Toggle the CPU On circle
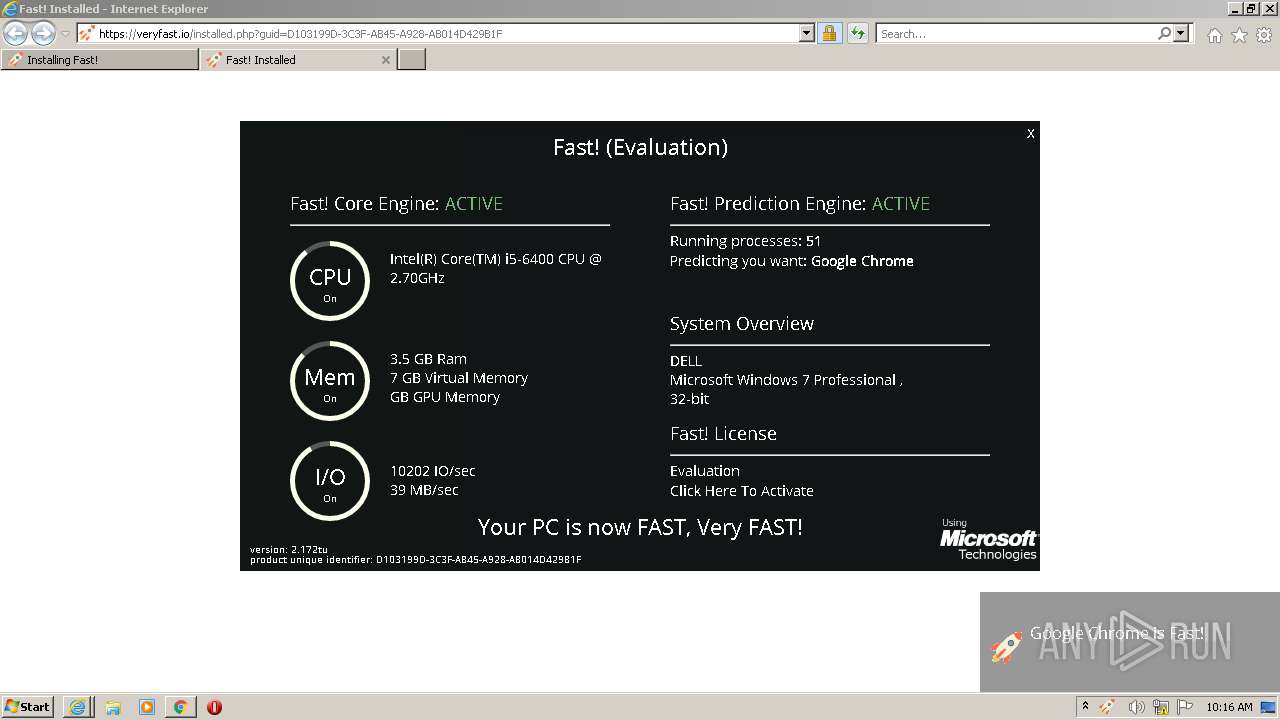 click(330, 281)
